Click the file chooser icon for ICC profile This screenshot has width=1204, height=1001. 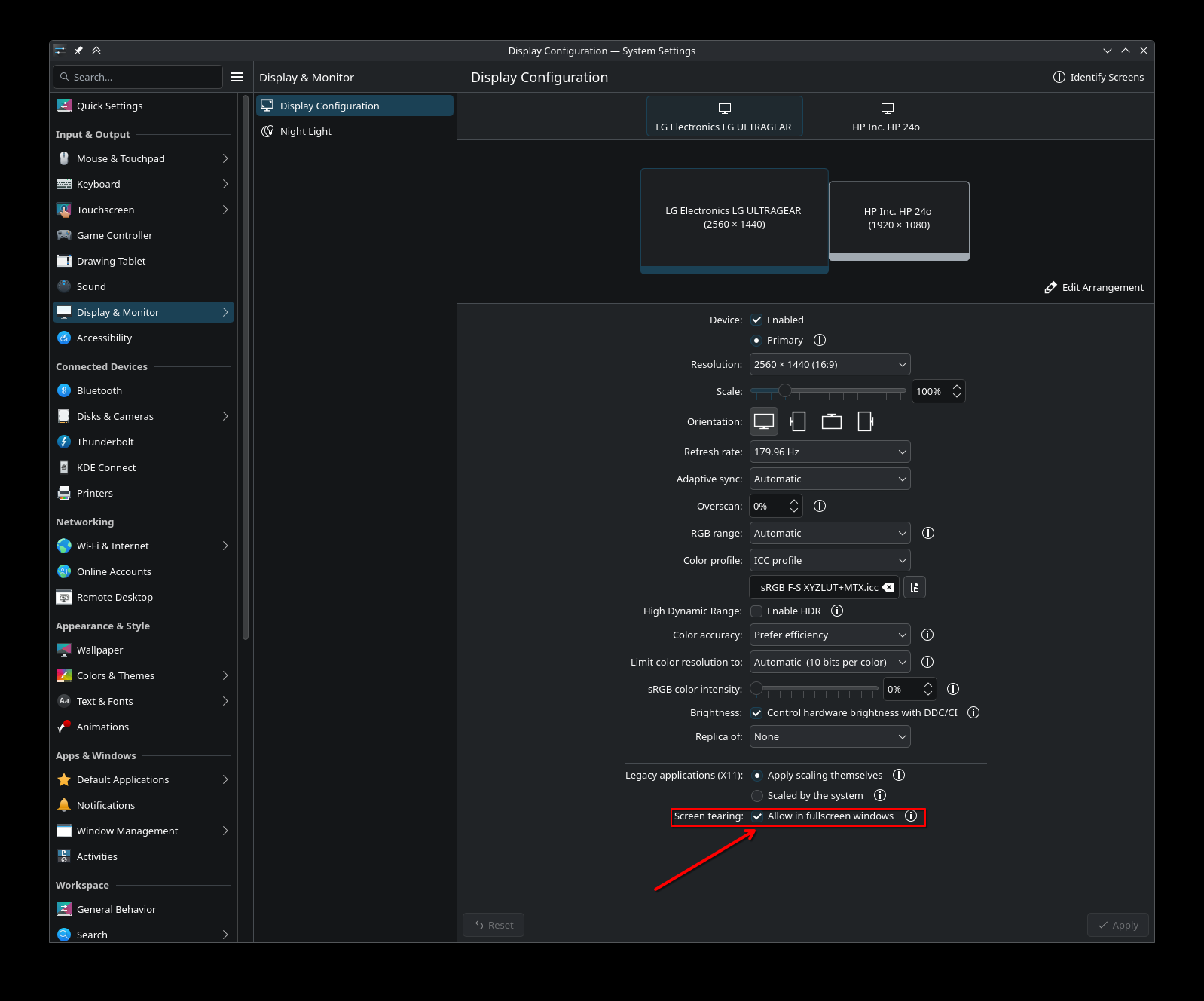(x=915, y=587)
